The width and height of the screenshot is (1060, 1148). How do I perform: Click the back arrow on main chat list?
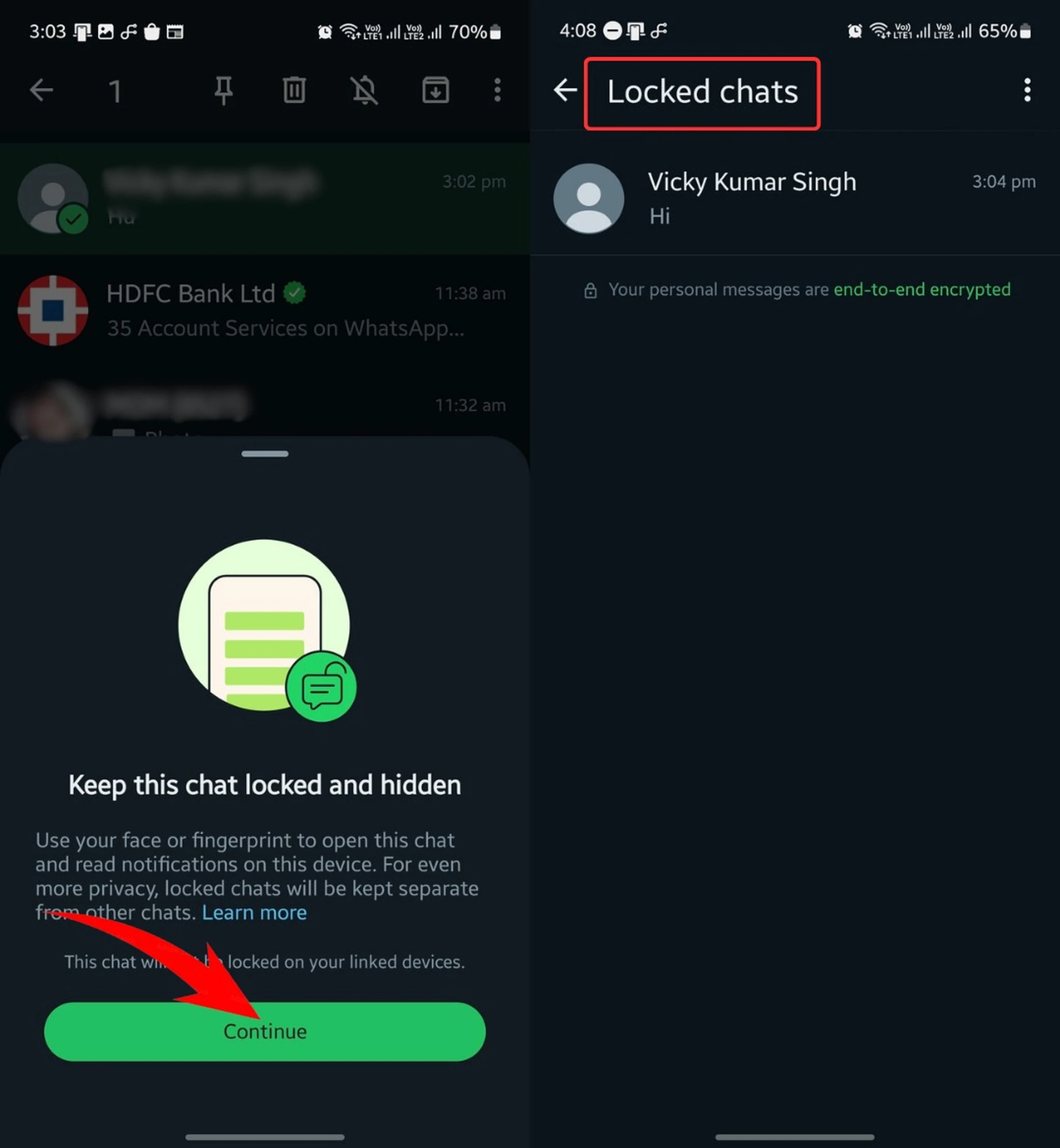coord(41,91)
